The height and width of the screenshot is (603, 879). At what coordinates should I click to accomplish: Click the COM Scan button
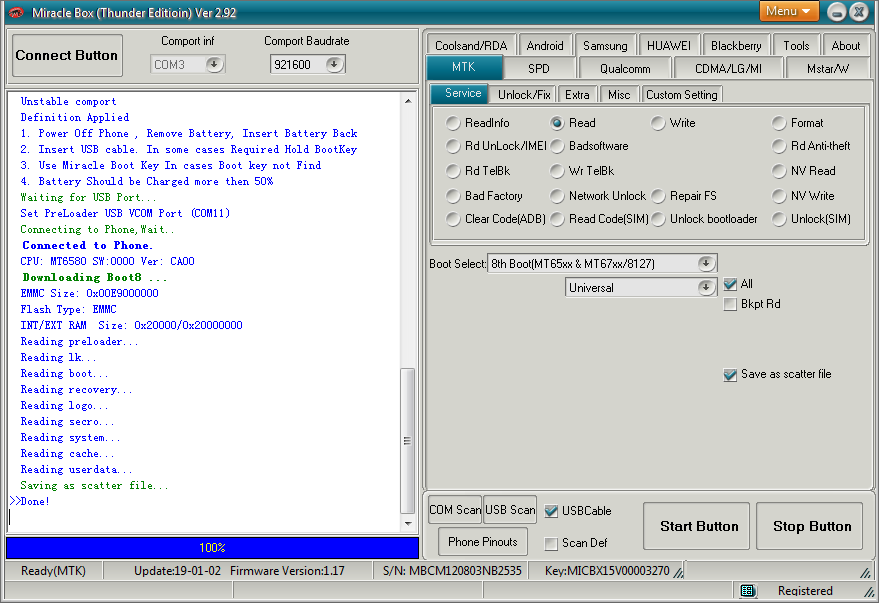(455, 510)
